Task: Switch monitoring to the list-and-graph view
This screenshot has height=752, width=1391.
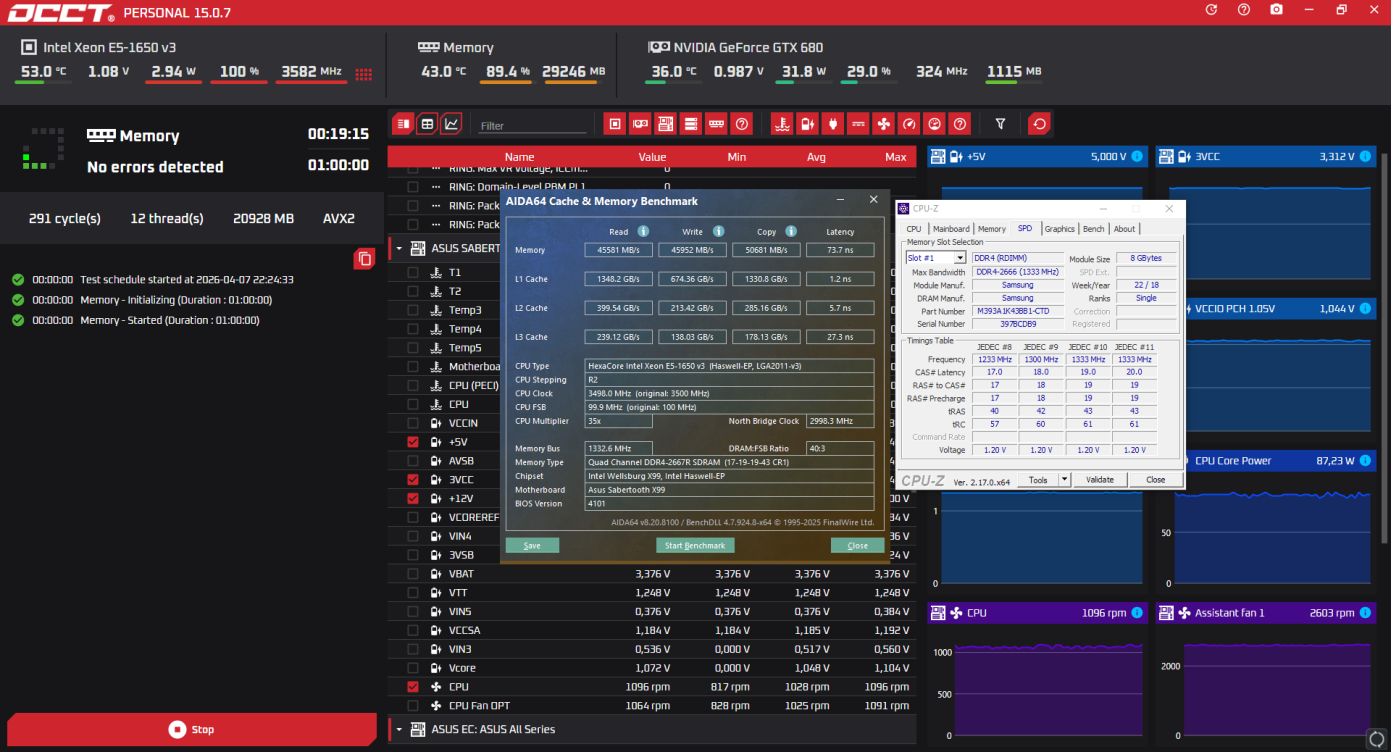Action: pyautogui.click(x=403, y=124)
